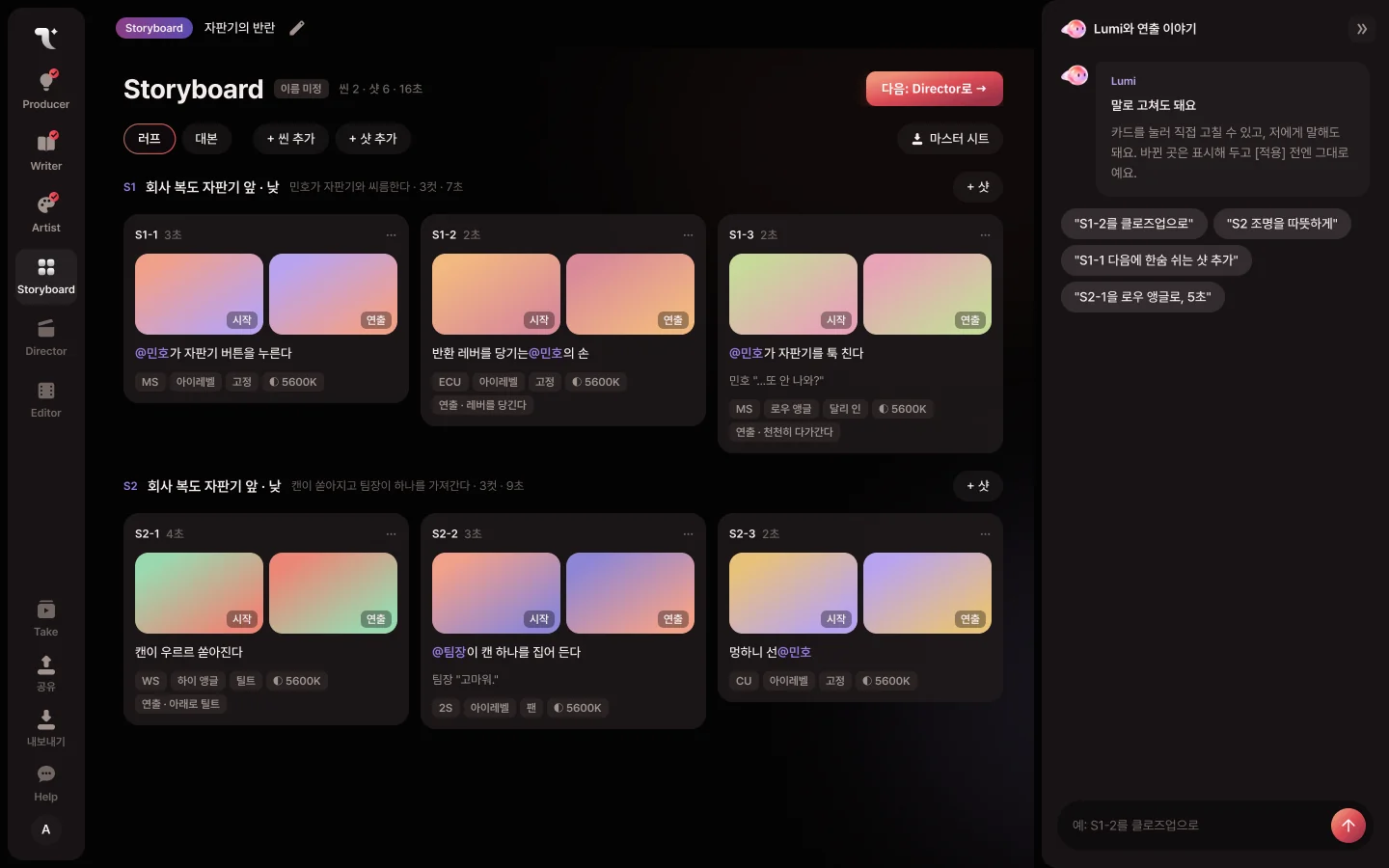Screen dimensions: 1389x868
Task: Open the Editor step in sidebar
Action: (46, 399)
